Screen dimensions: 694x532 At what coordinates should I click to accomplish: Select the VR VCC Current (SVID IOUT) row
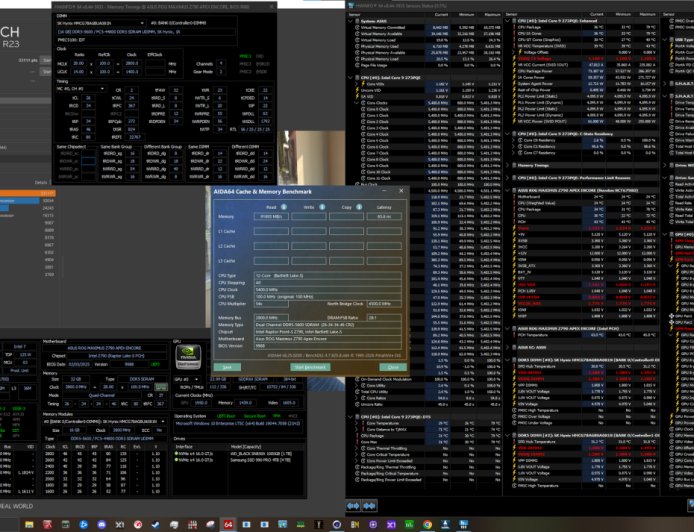(x=585, y=65)
